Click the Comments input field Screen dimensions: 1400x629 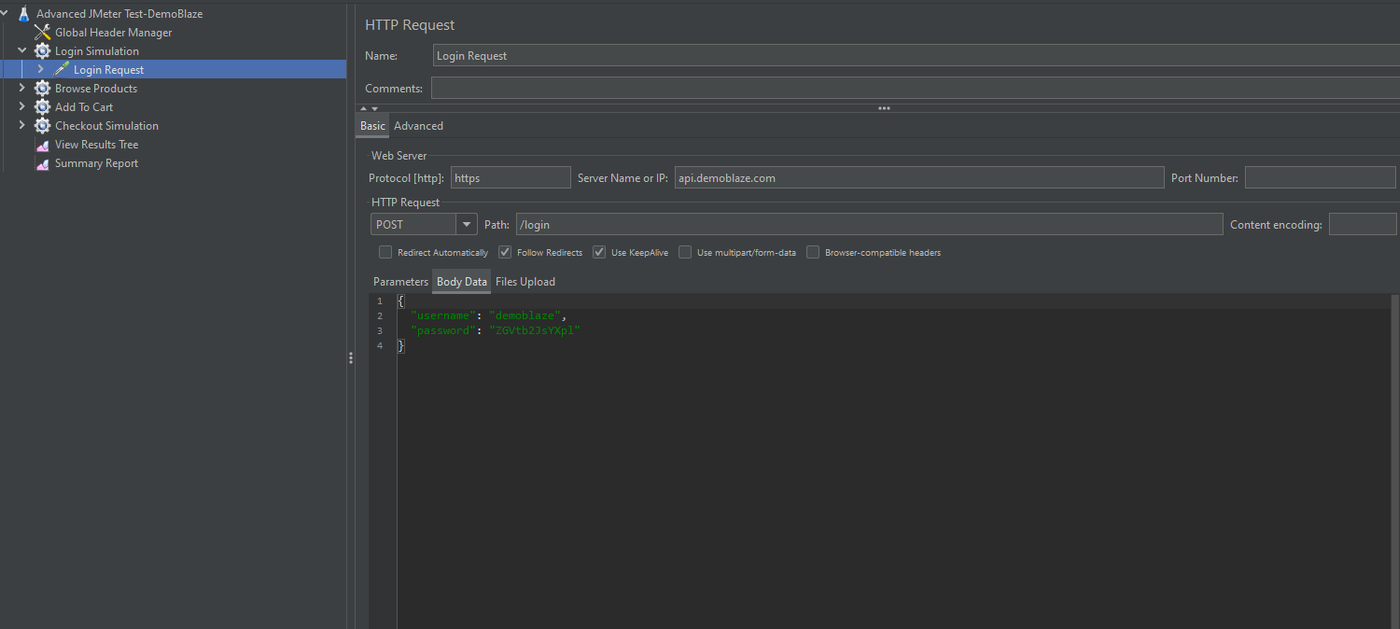(915, 89)
